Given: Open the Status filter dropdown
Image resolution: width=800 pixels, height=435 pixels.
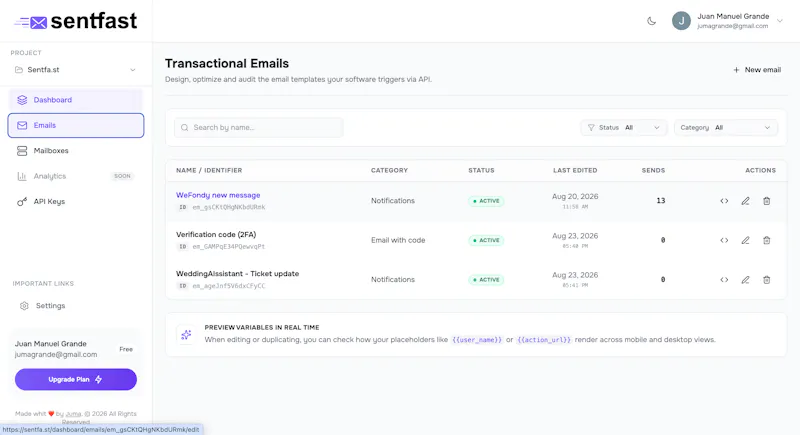Looking at the screenshot, I should (x=623, y=127).
